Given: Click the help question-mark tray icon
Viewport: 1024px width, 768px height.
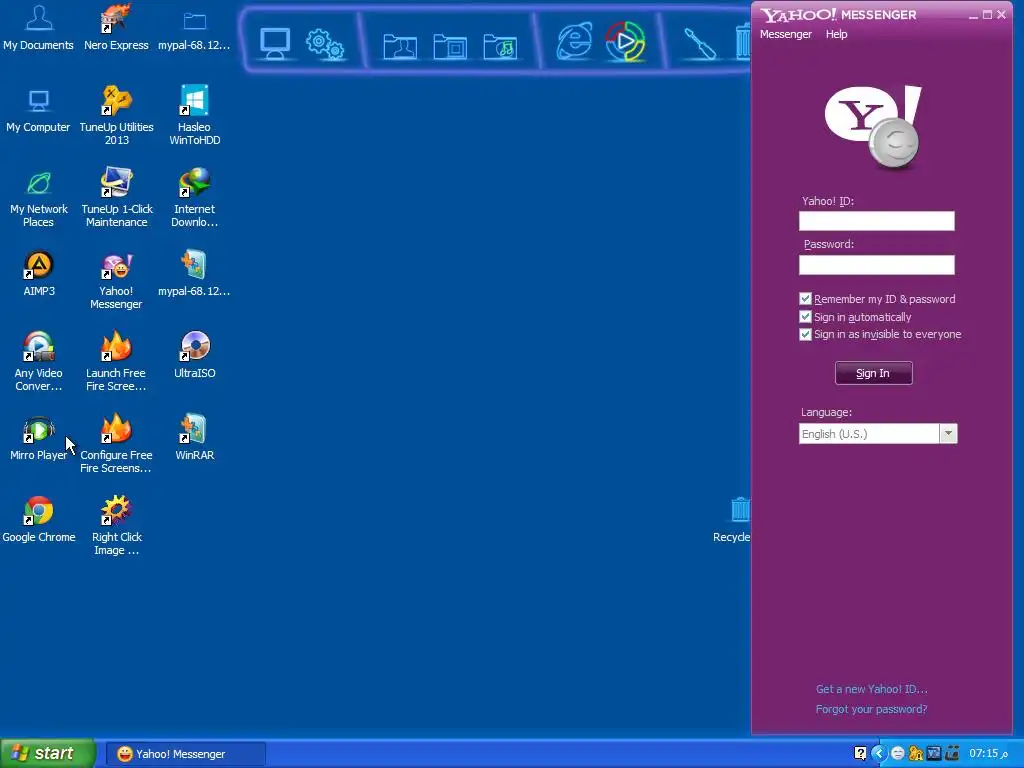Looking at the screenshot, I should click(861, 754).
